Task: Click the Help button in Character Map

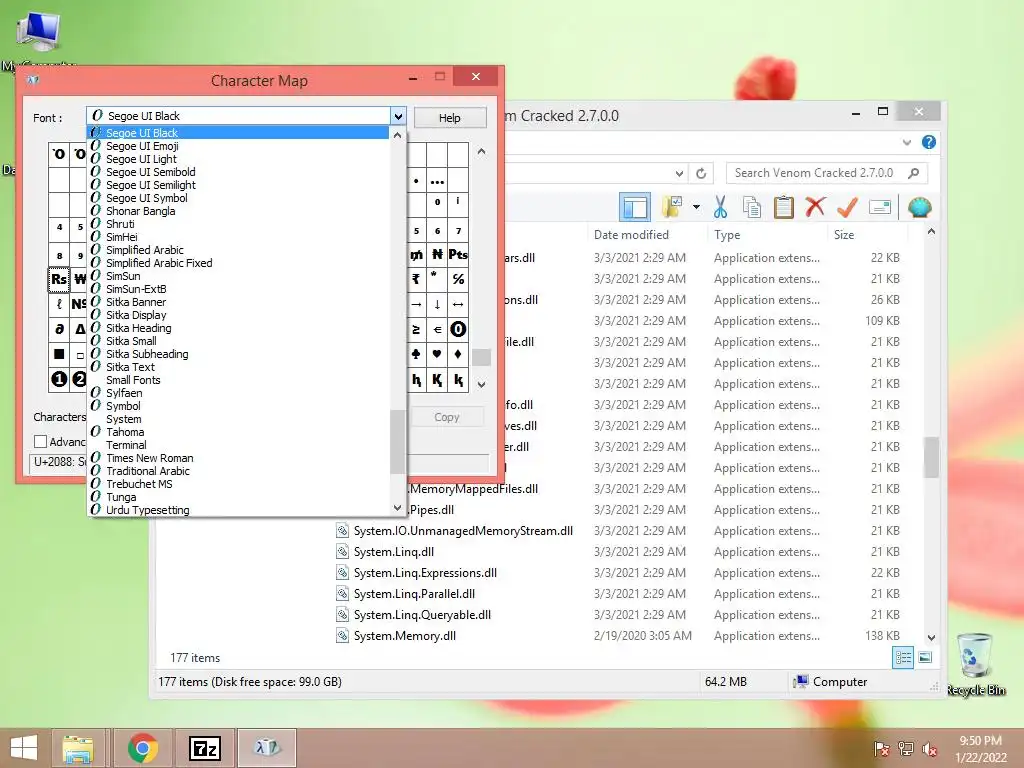Action: click(x=450, y=118)
